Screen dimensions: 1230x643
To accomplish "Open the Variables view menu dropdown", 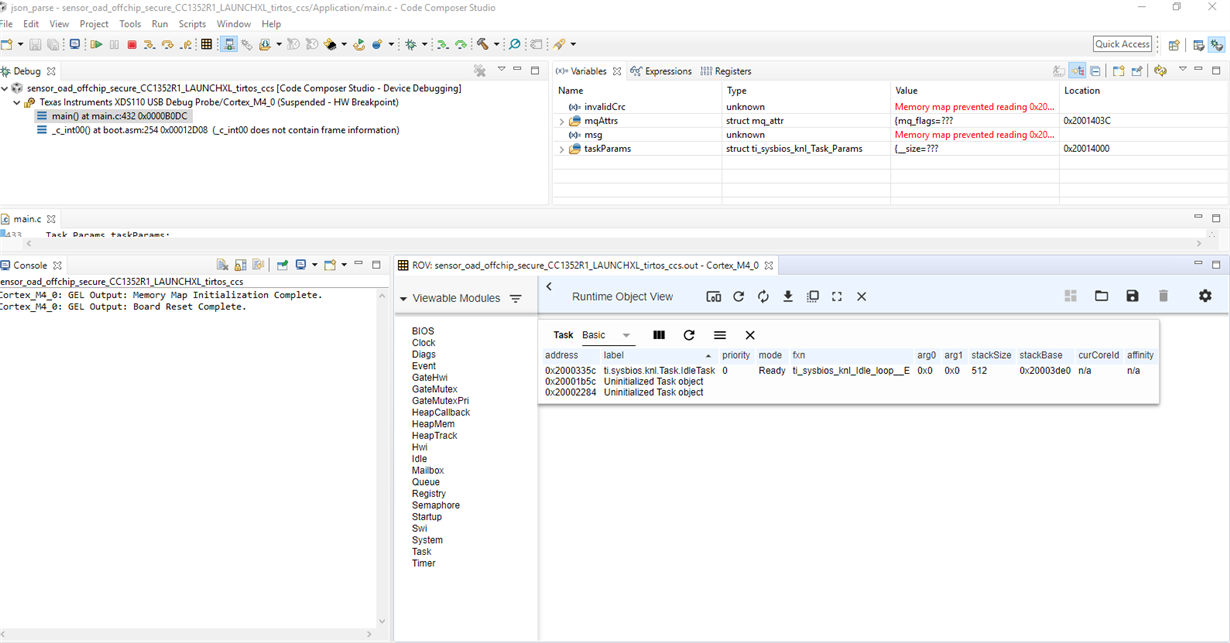I will coord(1182,71).
